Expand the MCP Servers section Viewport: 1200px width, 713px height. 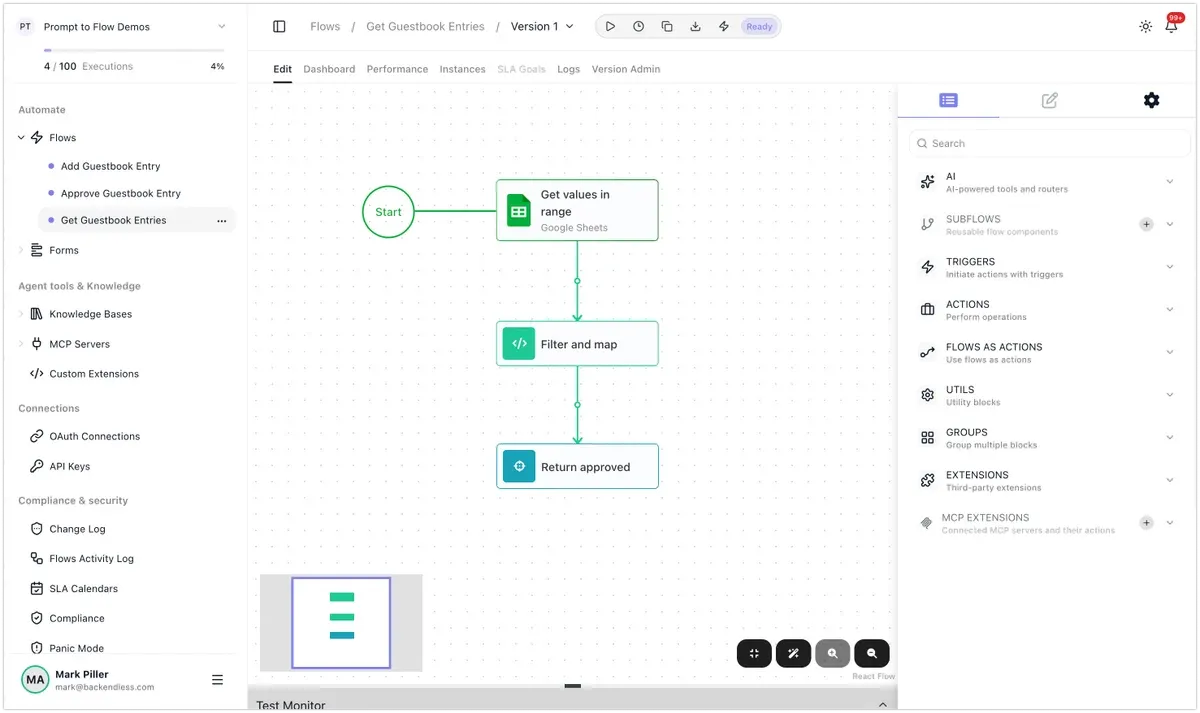point(21,344)
